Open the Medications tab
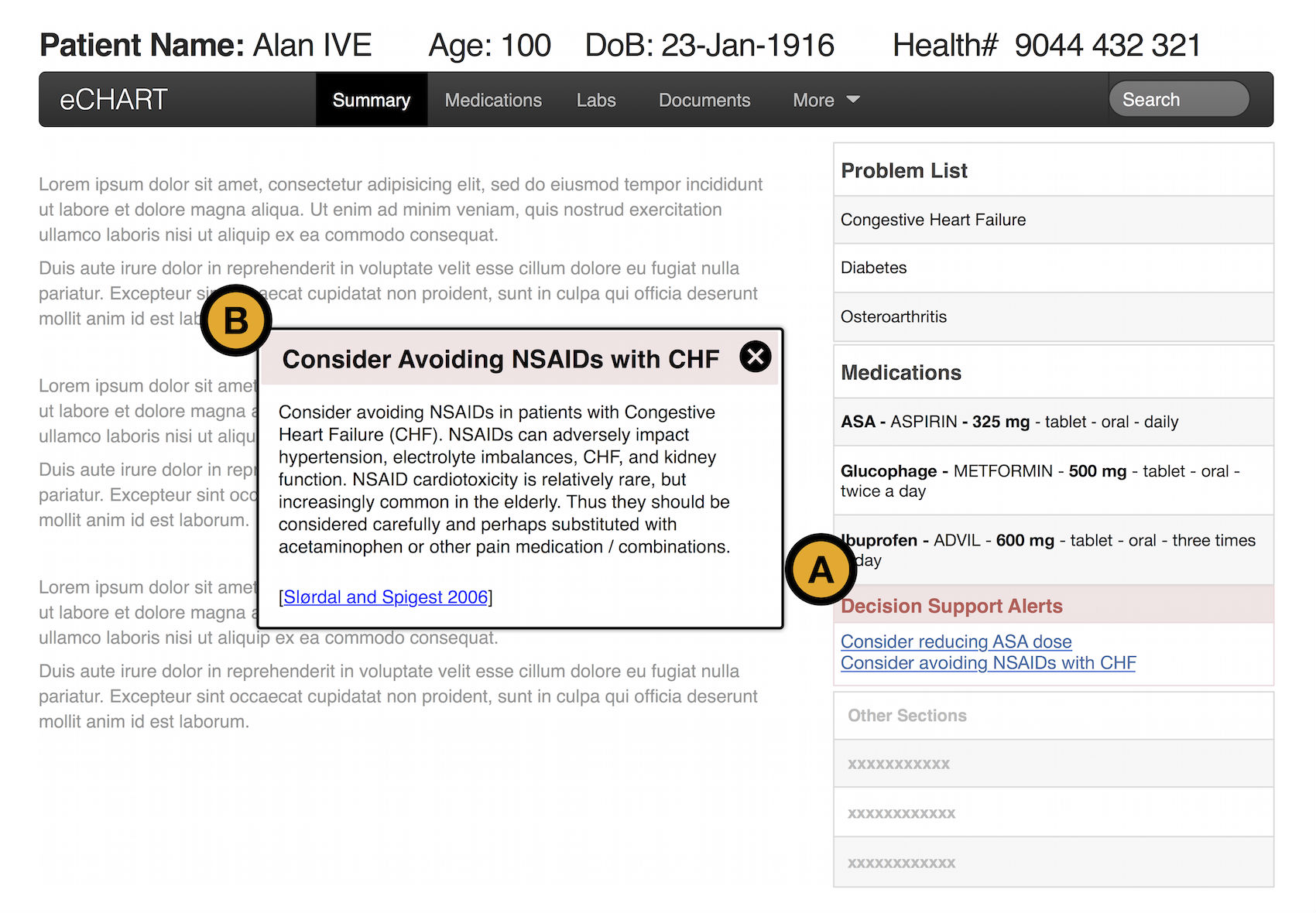 [493, 100]
